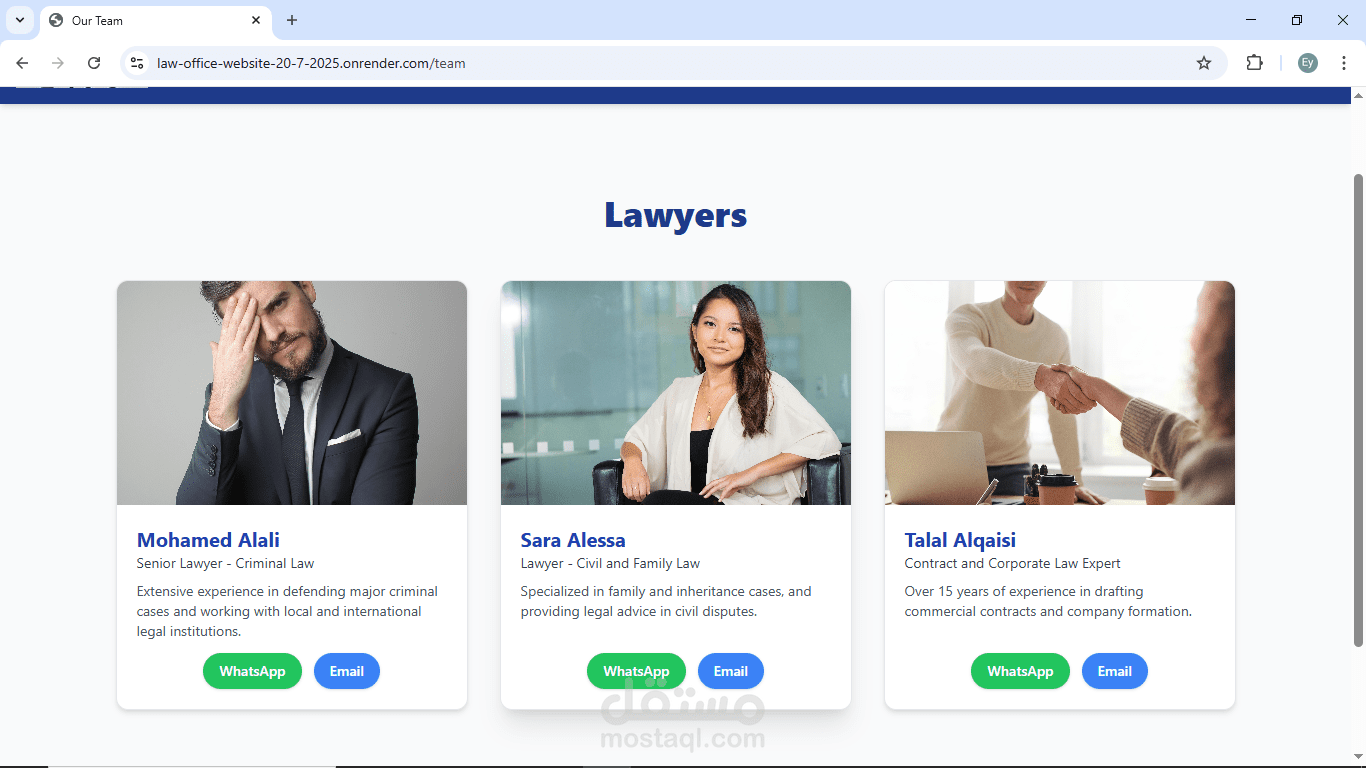Click Talal Alqaisi's WhatsApp button

point(1020,671)
